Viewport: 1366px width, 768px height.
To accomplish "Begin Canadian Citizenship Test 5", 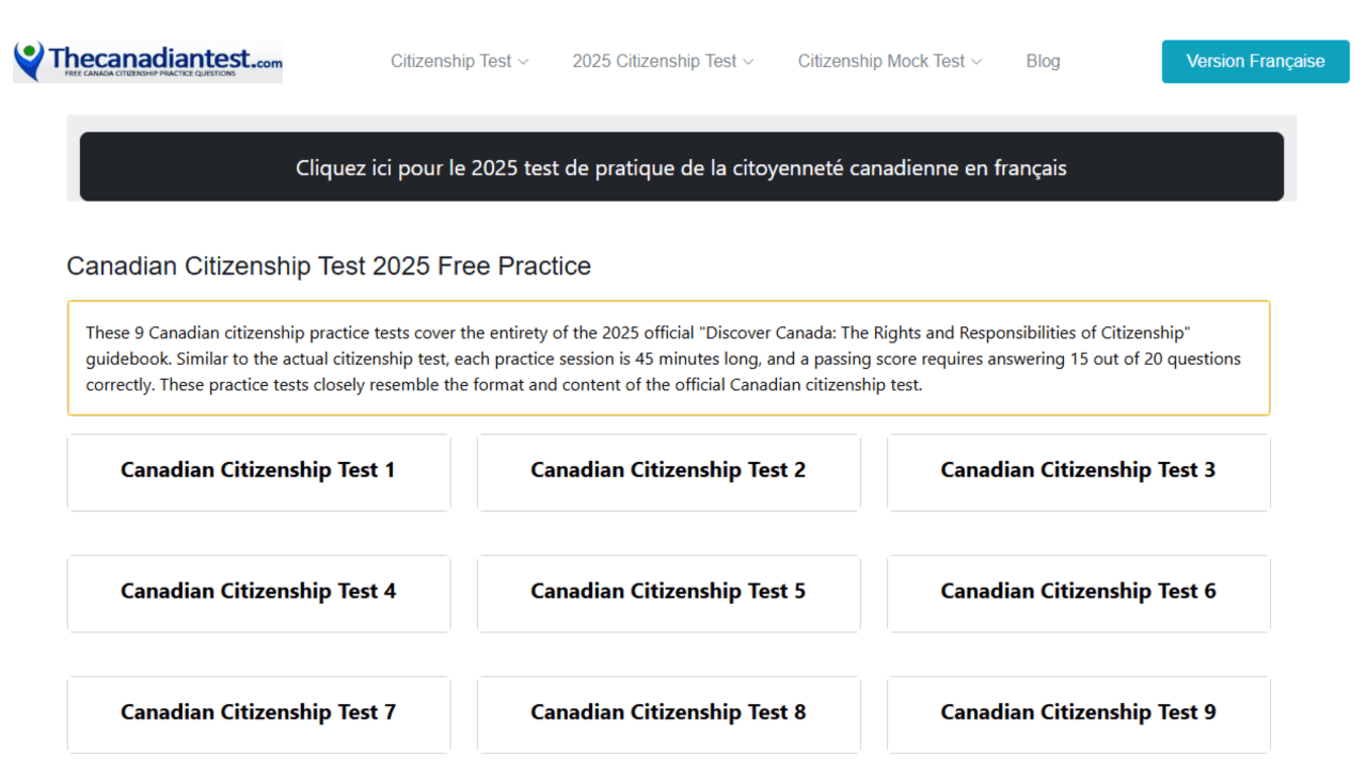I will click(x=668, y=592).
